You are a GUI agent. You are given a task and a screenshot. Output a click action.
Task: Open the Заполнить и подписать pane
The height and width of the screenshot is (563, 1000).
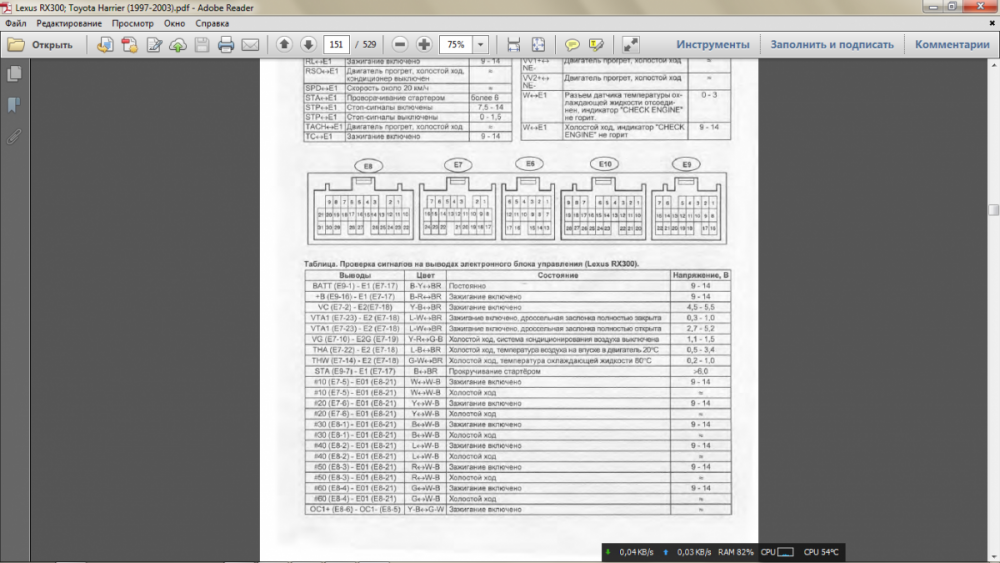(x=831, y=45)
